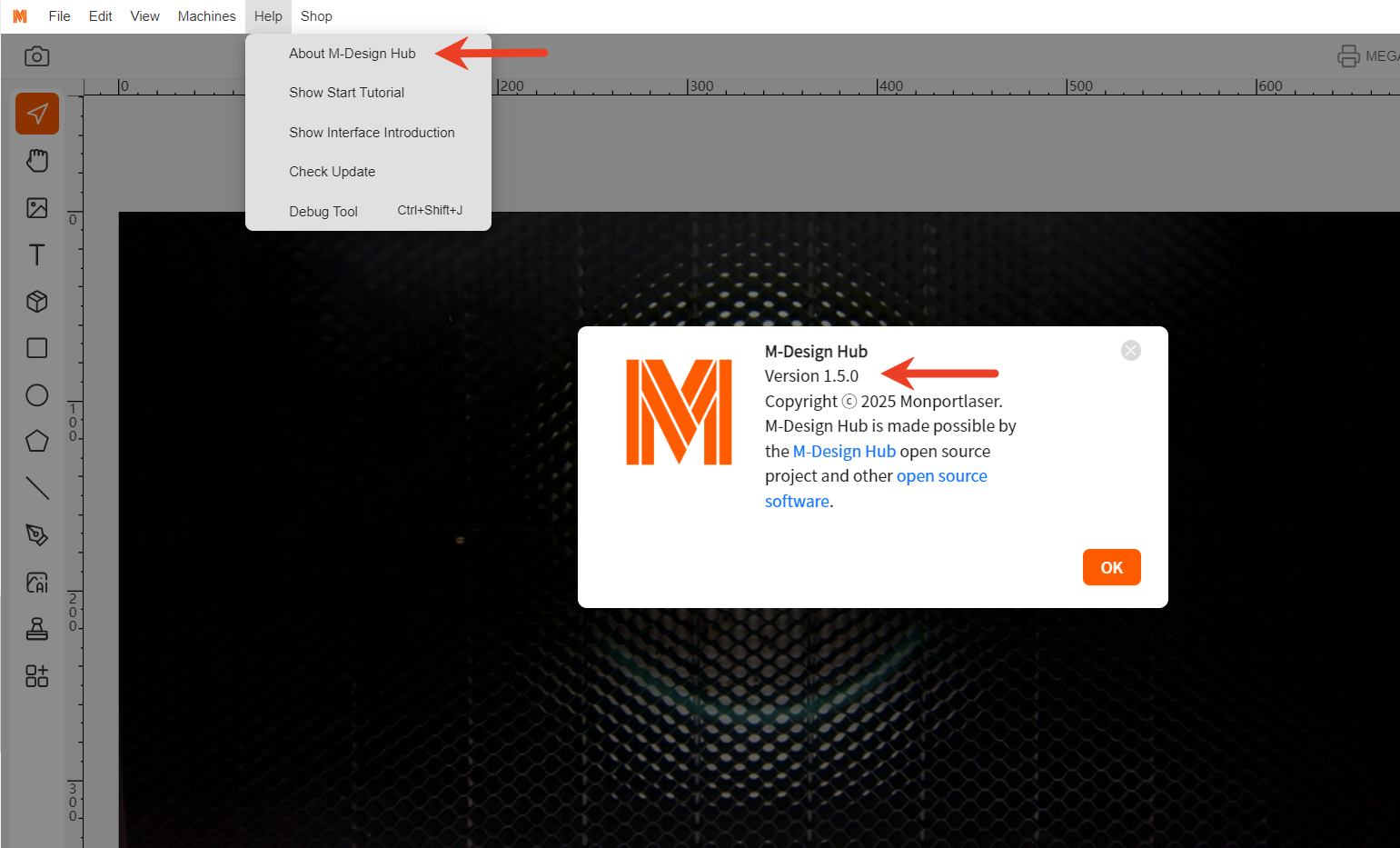The width and height of the screenshot is (1400, 848).
Task: Click the camera capture icon
Action: [x=36, y=56]
